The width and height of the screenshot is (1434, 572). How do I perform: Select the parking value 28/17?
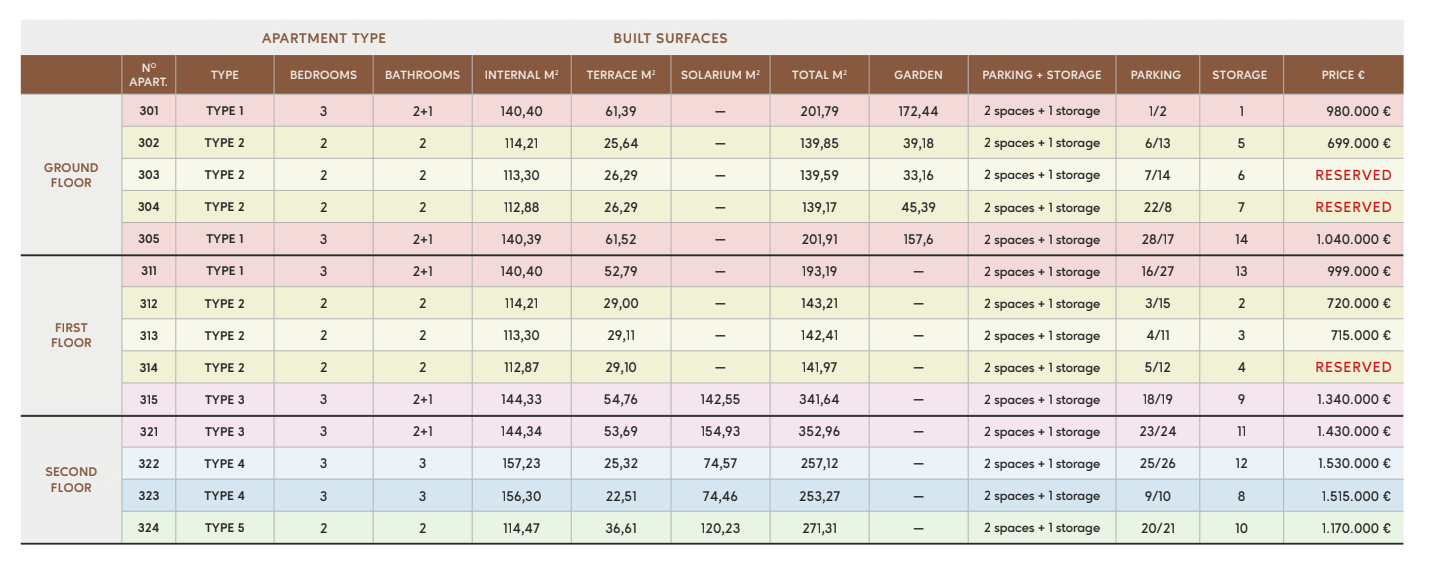point(1157,239)
